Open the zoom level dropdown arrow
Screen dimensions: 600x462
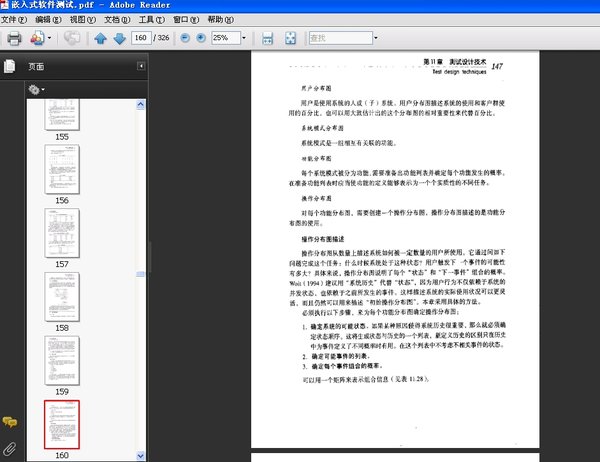click(244, 38)
